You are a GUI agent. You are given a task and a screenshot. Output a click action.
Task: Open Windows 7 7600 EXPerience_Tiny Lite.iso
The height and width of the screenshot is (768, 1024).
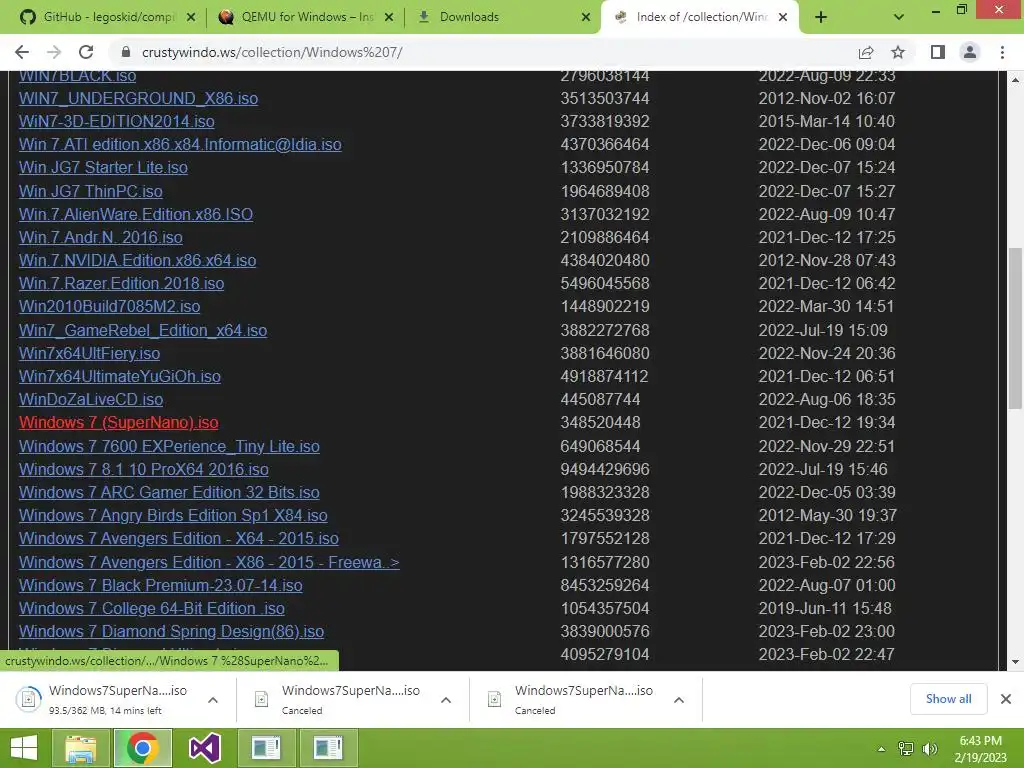[169, 447]
